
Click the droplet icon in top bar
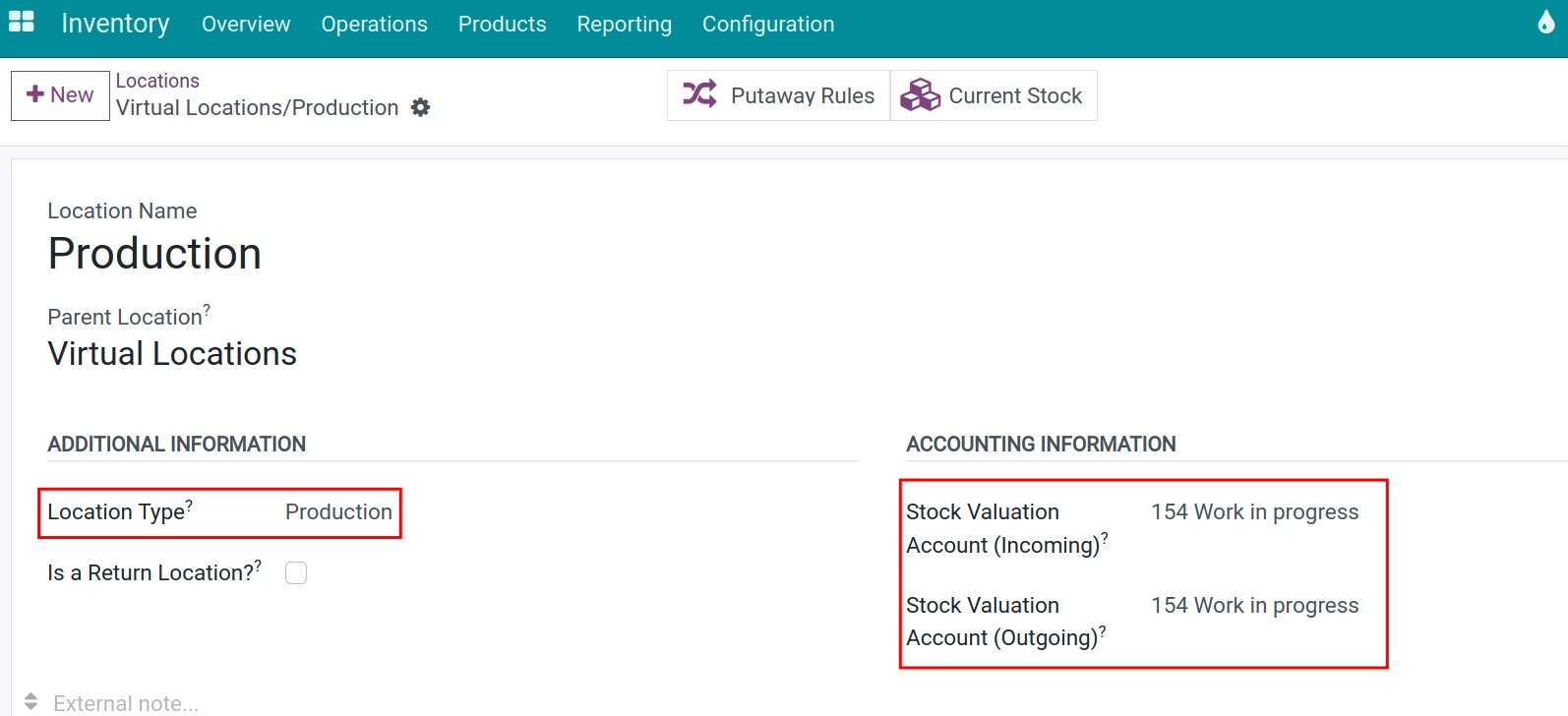pos(1546,22)
